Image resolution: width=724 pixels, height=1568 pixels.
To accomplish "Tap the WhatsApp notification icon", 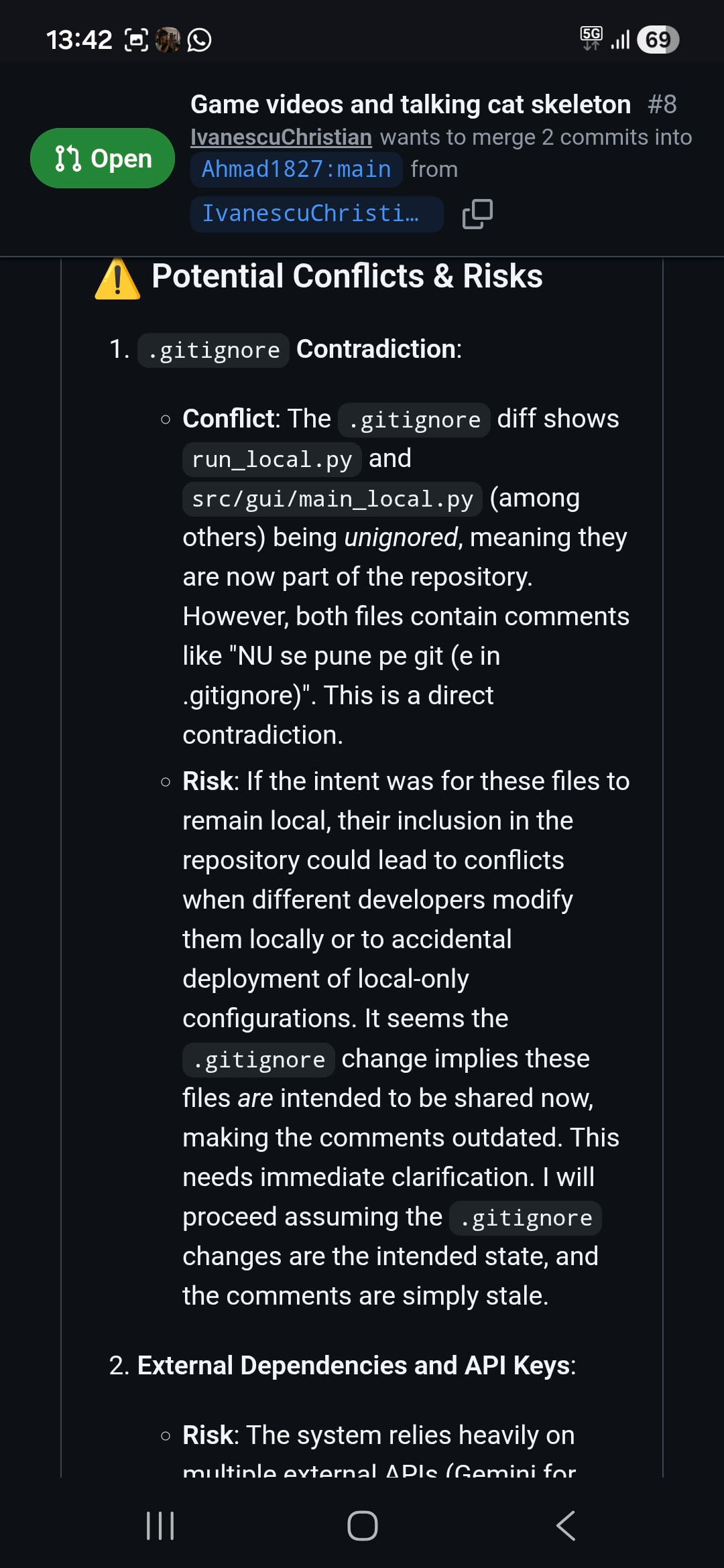I will 199,40.
